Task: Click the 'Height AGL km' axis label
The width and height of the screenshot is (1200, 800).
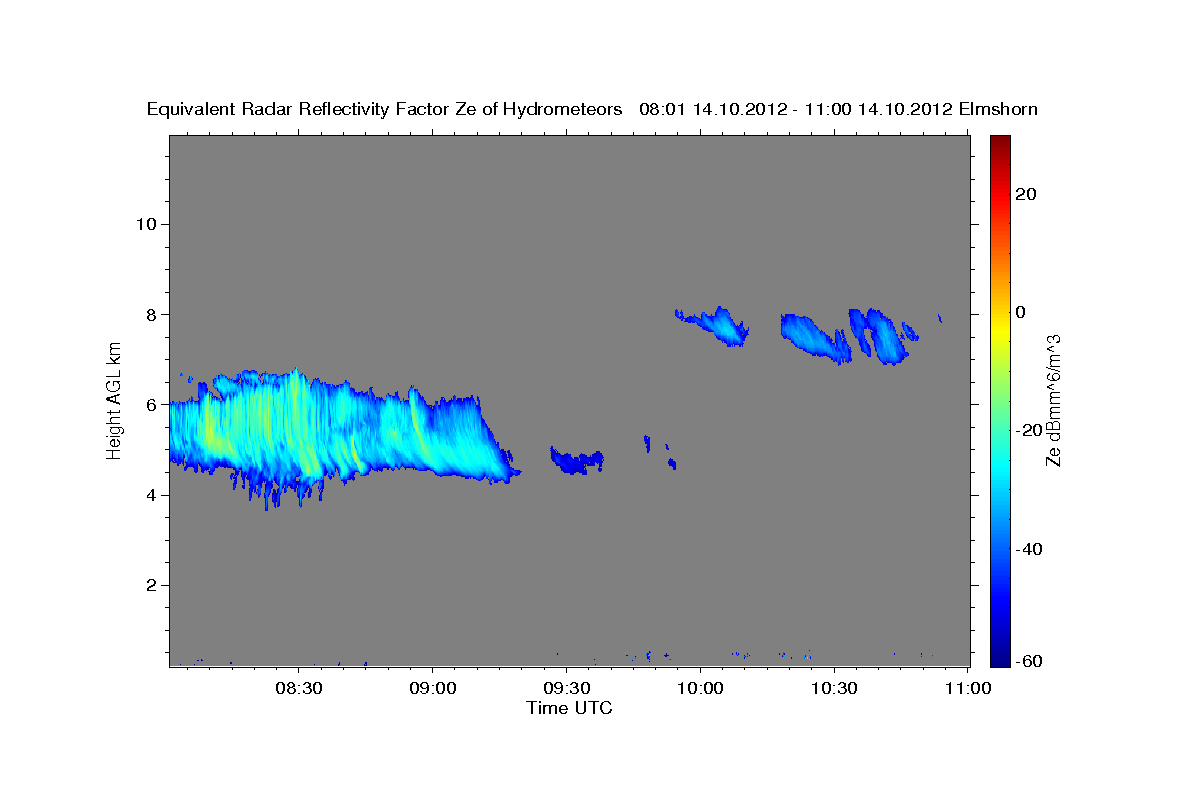Action: point(115,400)
